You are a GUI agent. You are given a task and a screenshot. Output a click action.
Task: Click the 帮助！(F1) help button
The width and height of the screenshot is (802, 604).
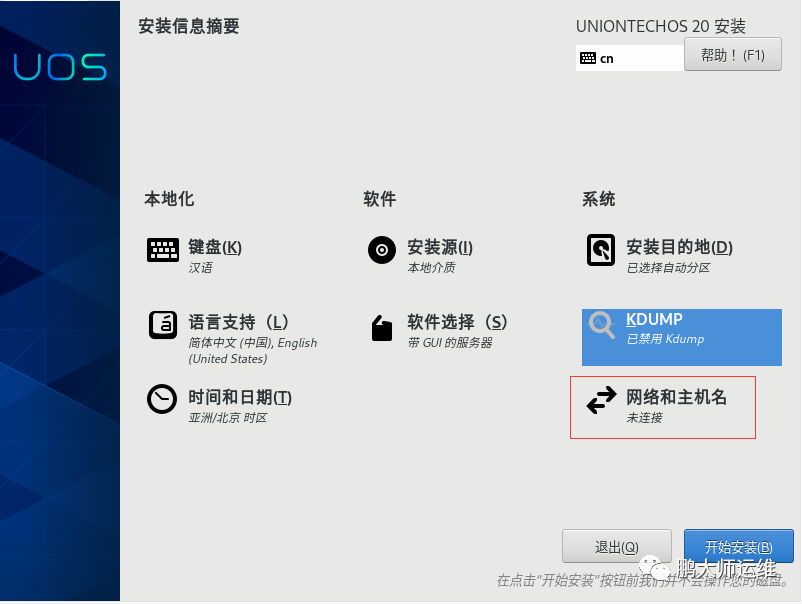732,54
